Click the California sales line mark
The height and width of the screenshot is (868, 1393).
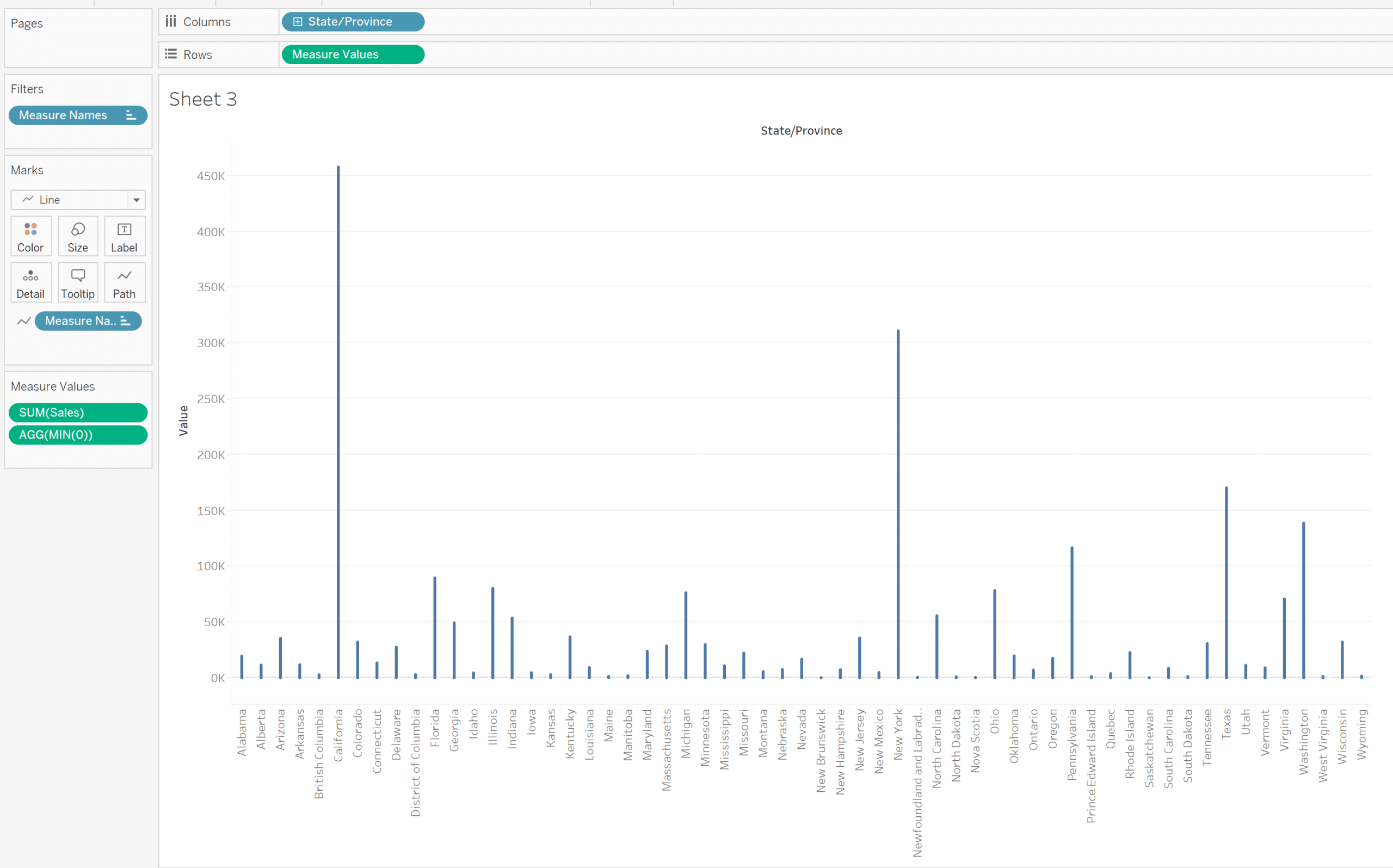(338, 402)
